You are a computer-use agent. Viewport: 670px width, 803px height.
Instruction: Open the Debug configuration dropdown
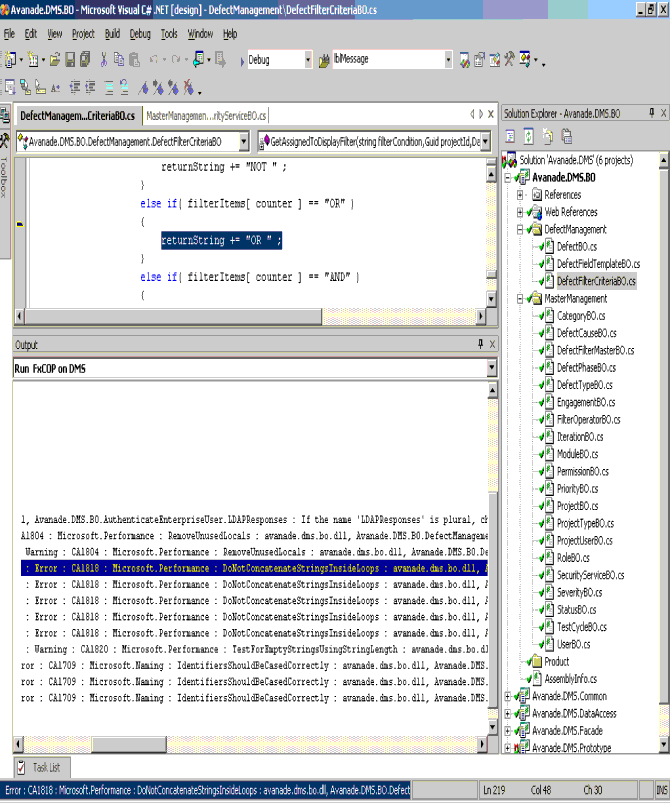pyautogui.click(x=307, y=60)
